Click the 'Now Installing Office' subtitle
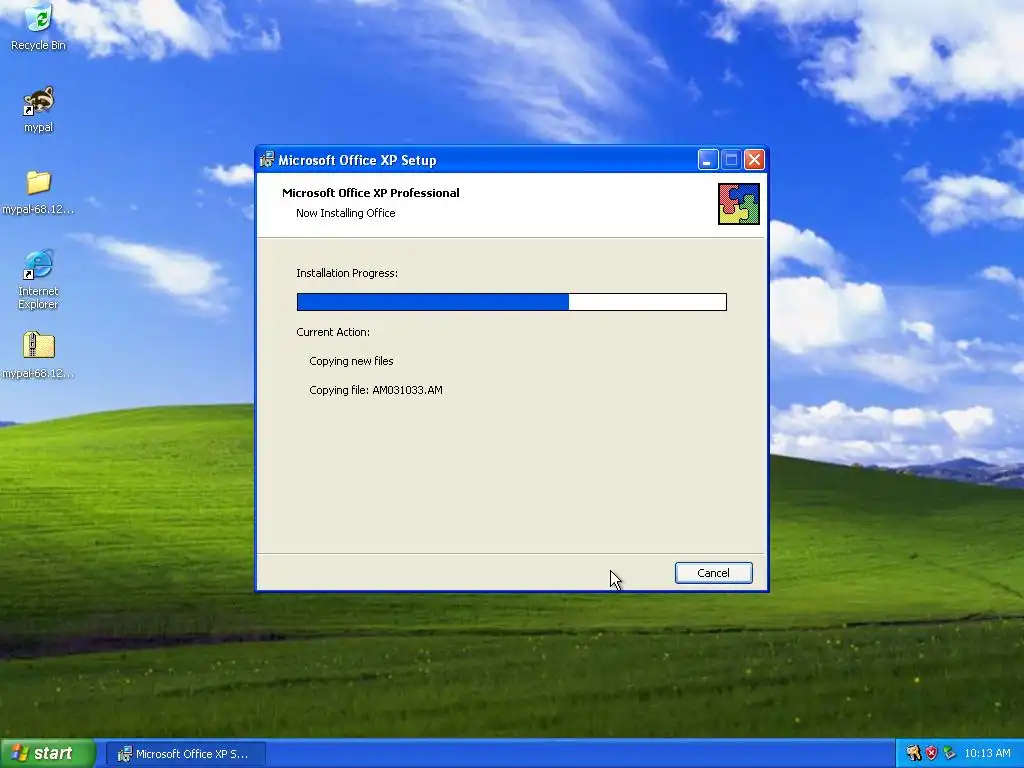Viewport: 1024px width, 768px height. (345, 213)
